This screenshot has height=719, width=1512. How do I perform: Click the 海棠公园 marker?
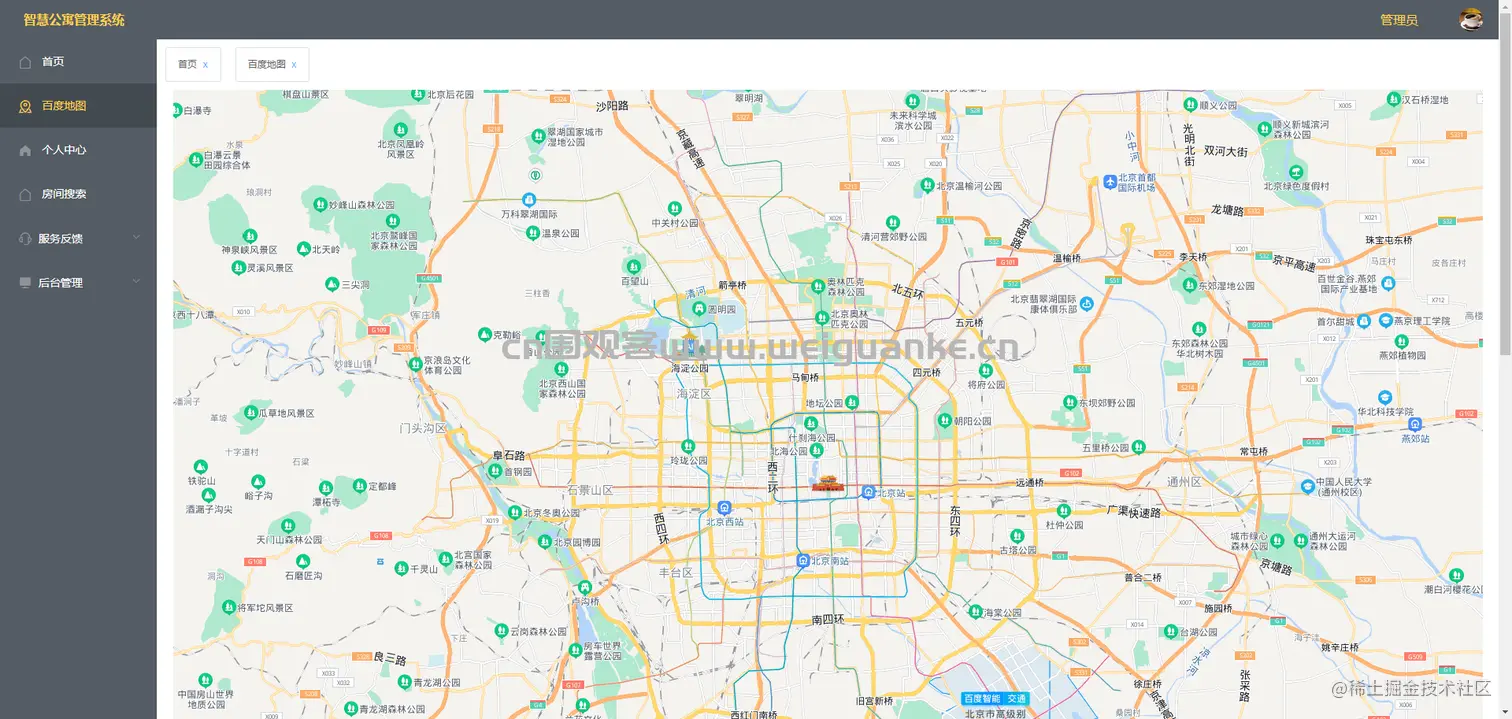point(976,611)
